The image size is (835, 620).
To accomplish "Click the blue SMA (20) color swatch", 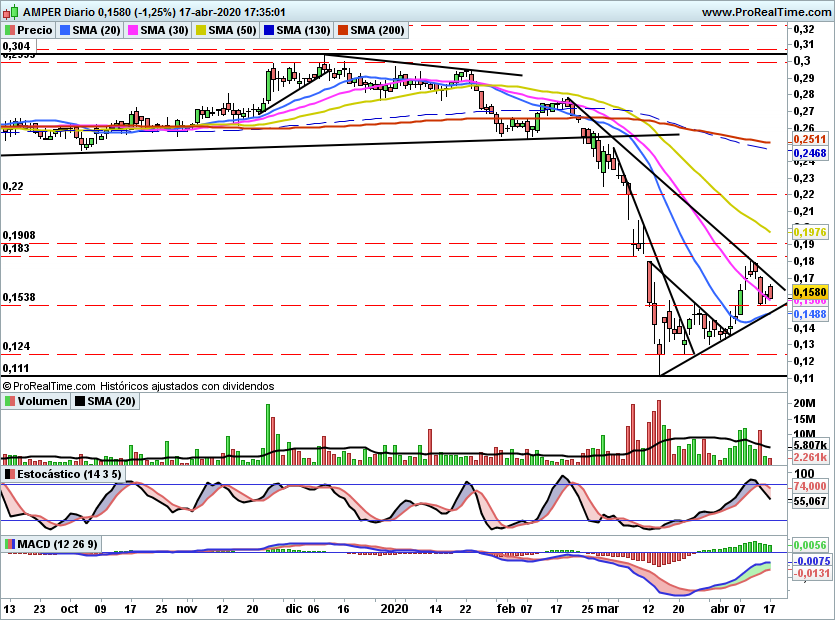I will point(65,30).
